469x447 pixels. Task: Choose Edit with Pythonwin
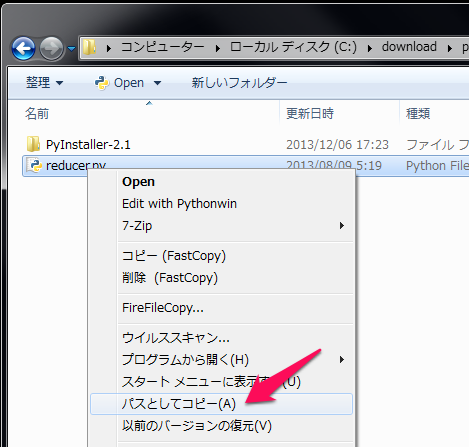[179, 204]
